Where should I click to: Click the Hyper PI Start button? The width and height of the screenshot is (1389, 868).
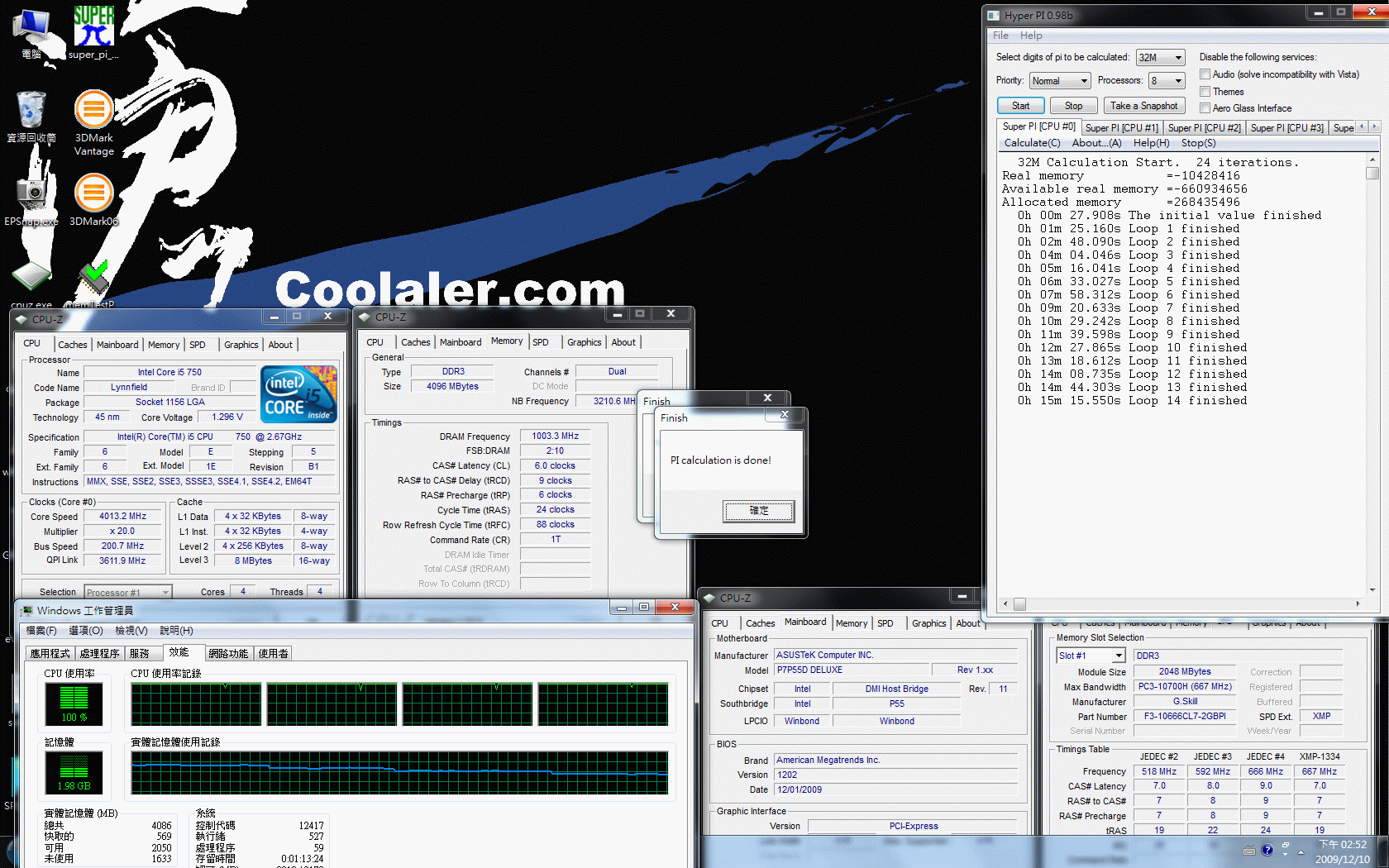(x=1021, y=106)
